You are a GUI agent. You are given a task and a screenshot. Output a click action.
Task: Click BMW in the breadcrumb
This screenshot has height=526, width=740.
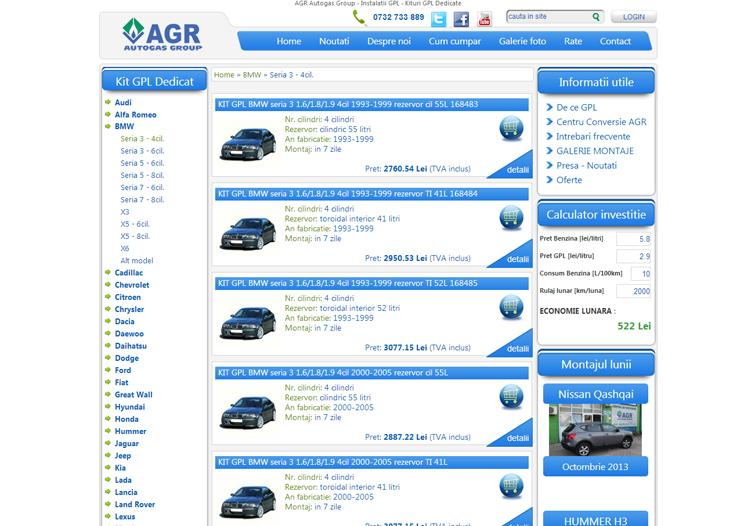click(252, 75)
